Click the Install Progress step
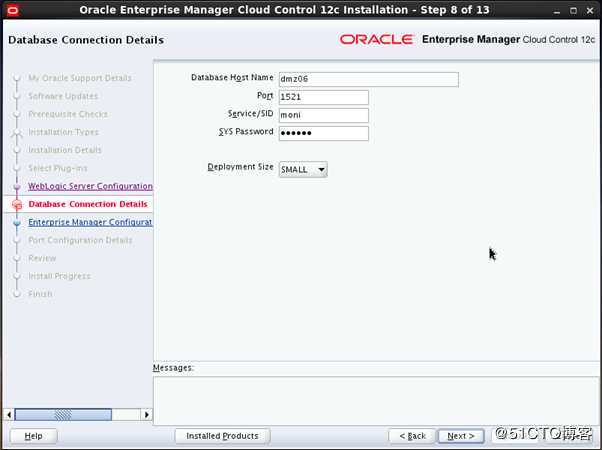602x450 pixels. (x=60, y=276)
